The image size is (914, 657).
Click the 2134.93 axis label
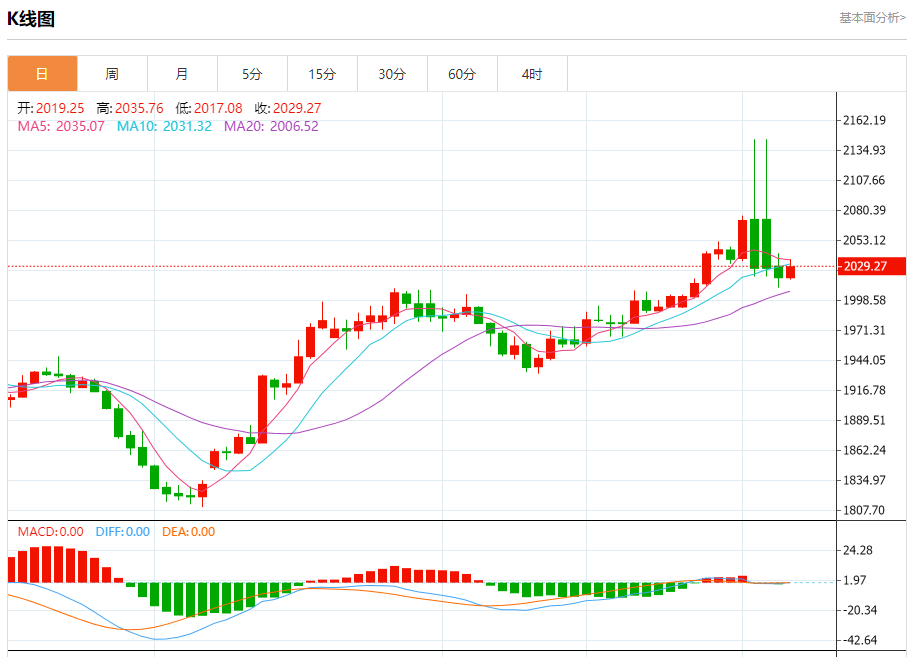[864, 150]
